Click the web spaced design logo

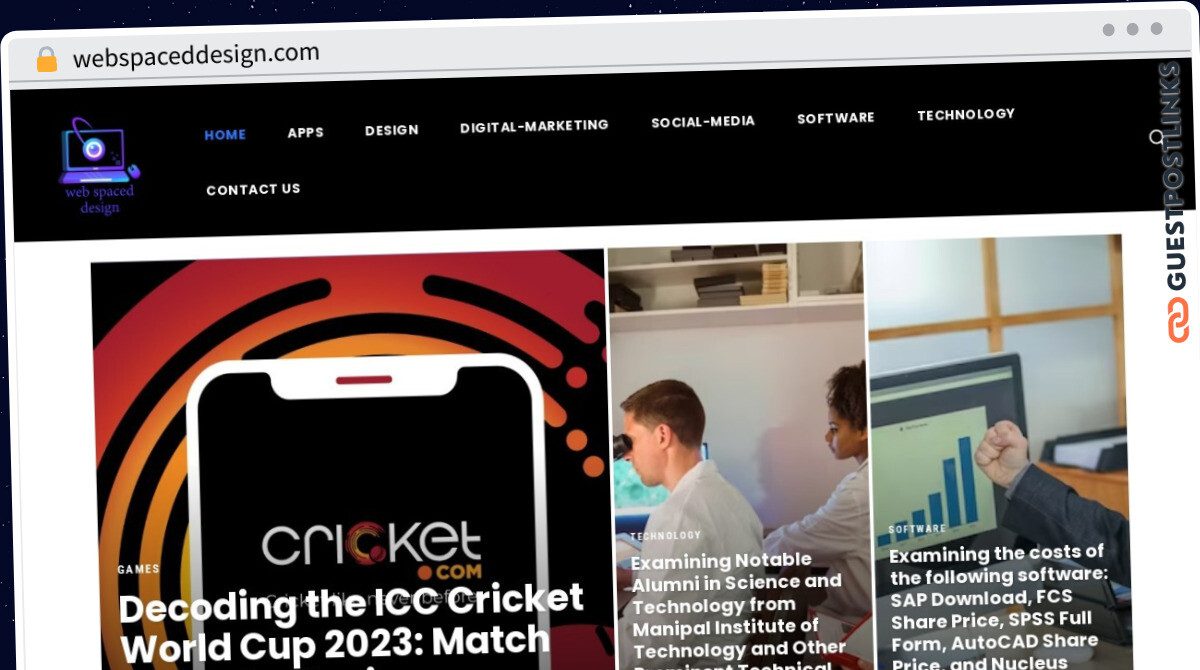pos(99,166)
